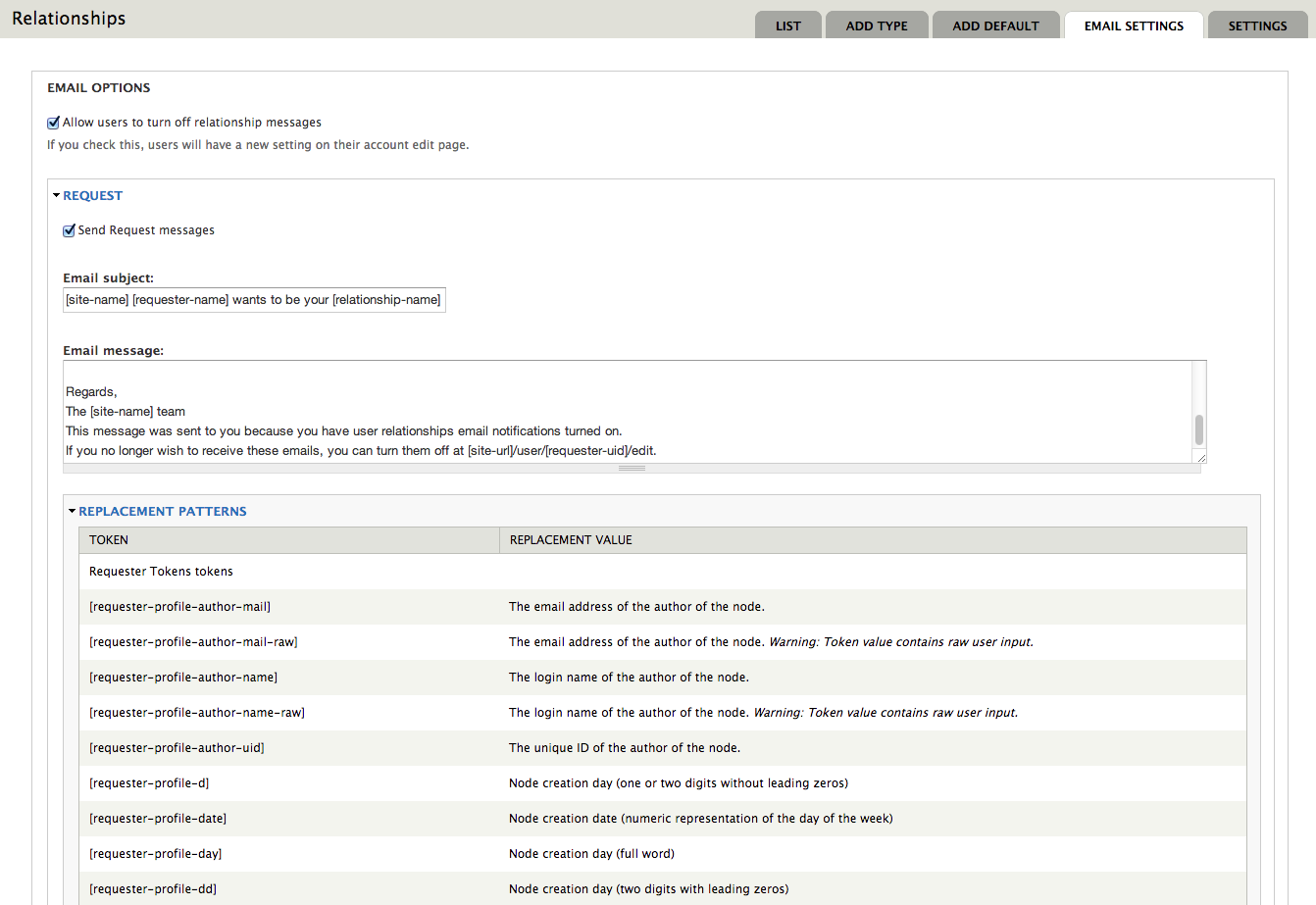Viewport: 1316px width, 905px height.
Task: Collapse the REQUEST section
Action: (92, 195)
